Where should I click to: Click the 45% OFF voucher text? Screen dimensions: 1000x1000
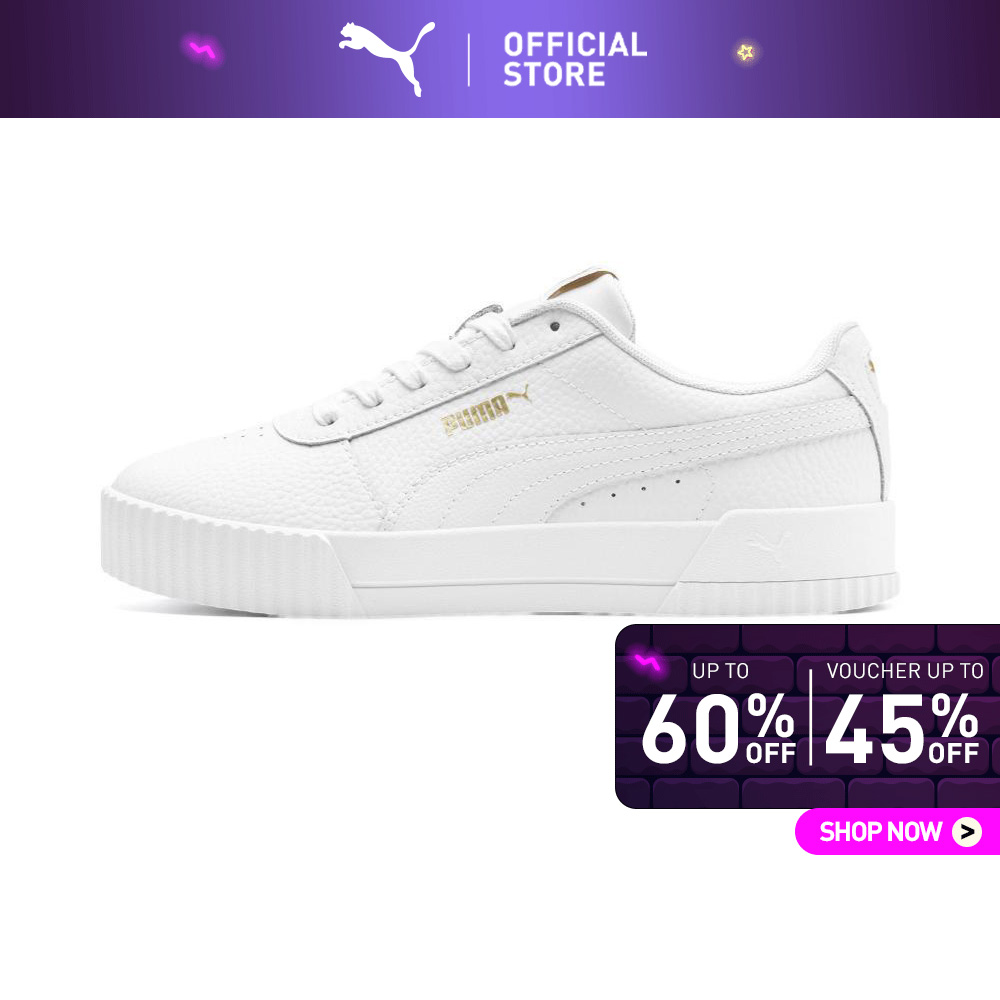coord(902,729)
